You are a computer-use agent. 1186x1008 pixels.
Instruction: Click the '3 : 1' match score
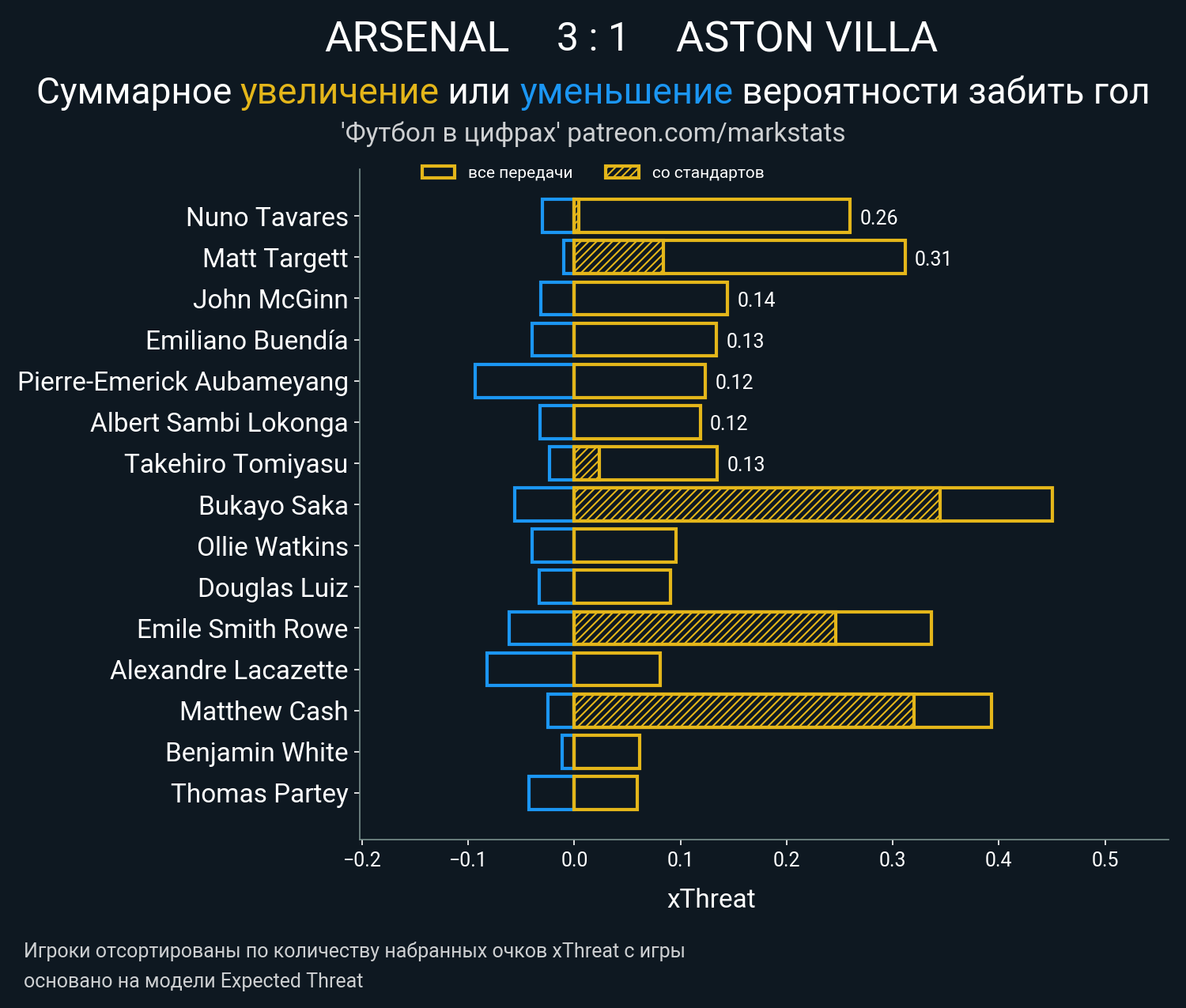pyautogui.click(x=591, y=37)
